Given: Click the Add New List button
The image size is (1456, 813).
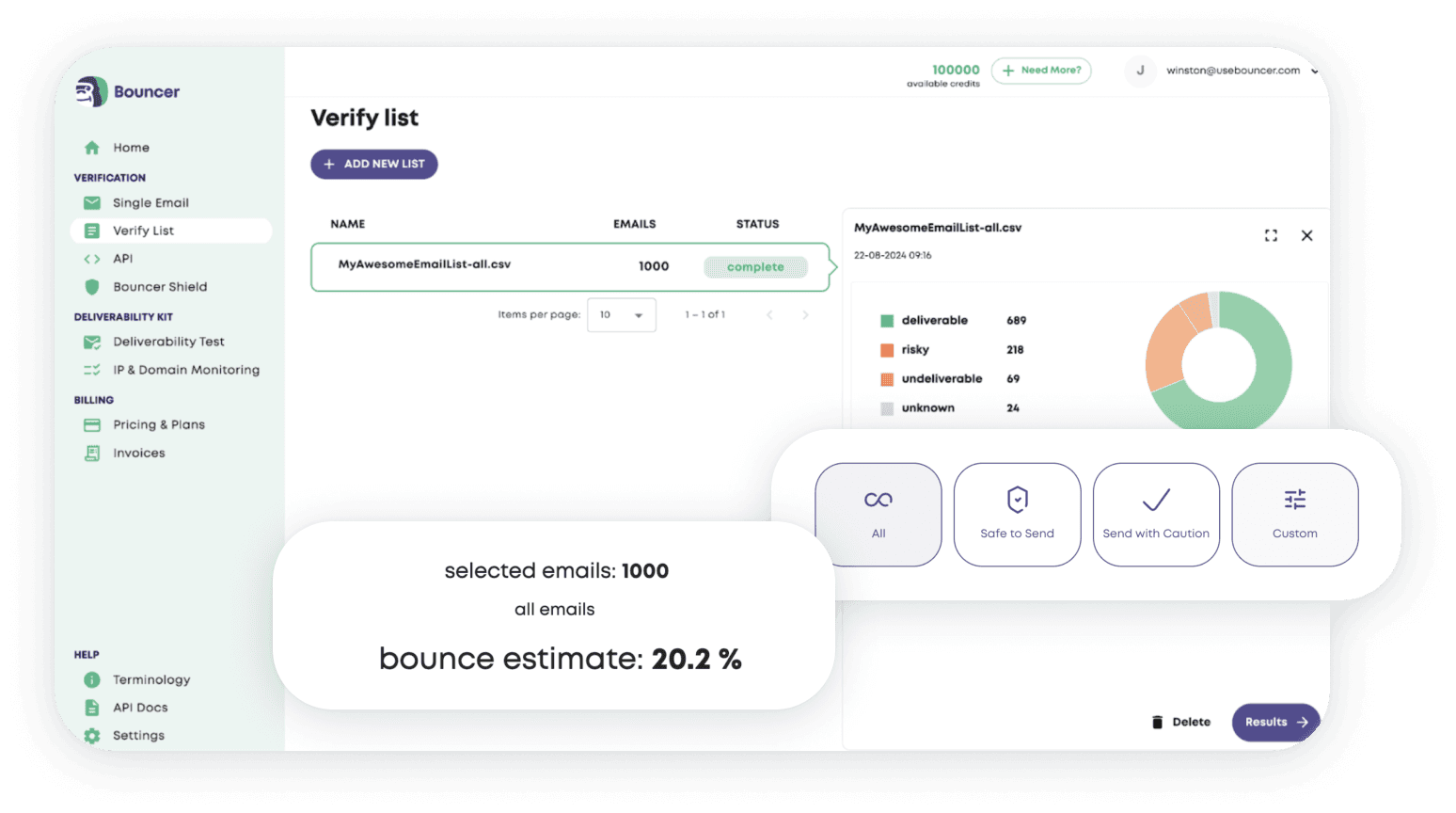Looking at the screenshot, I should click(374, 164).
